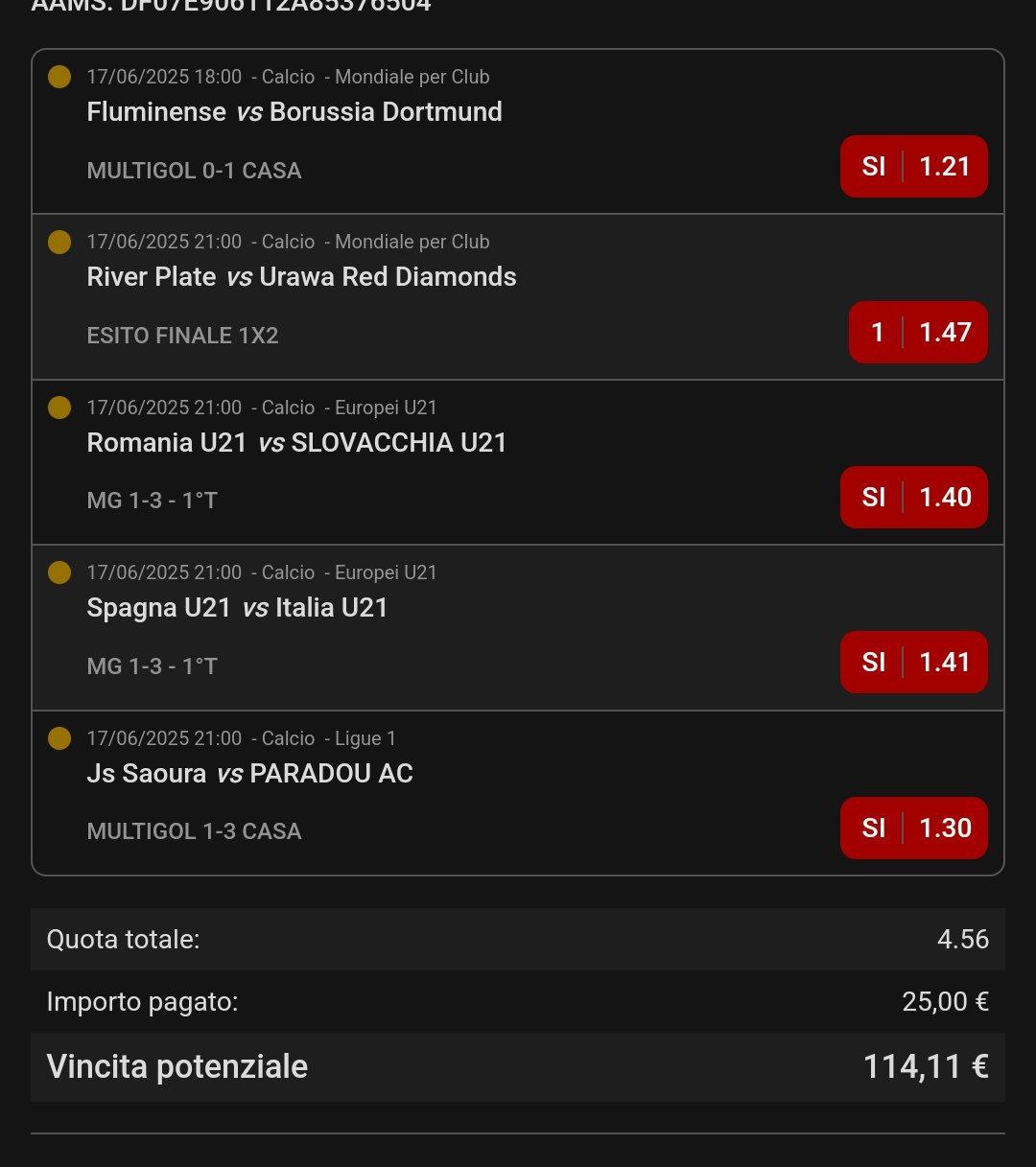Open Romania U21 vs SLOVACCHIA U21 match

pos(296,443)
